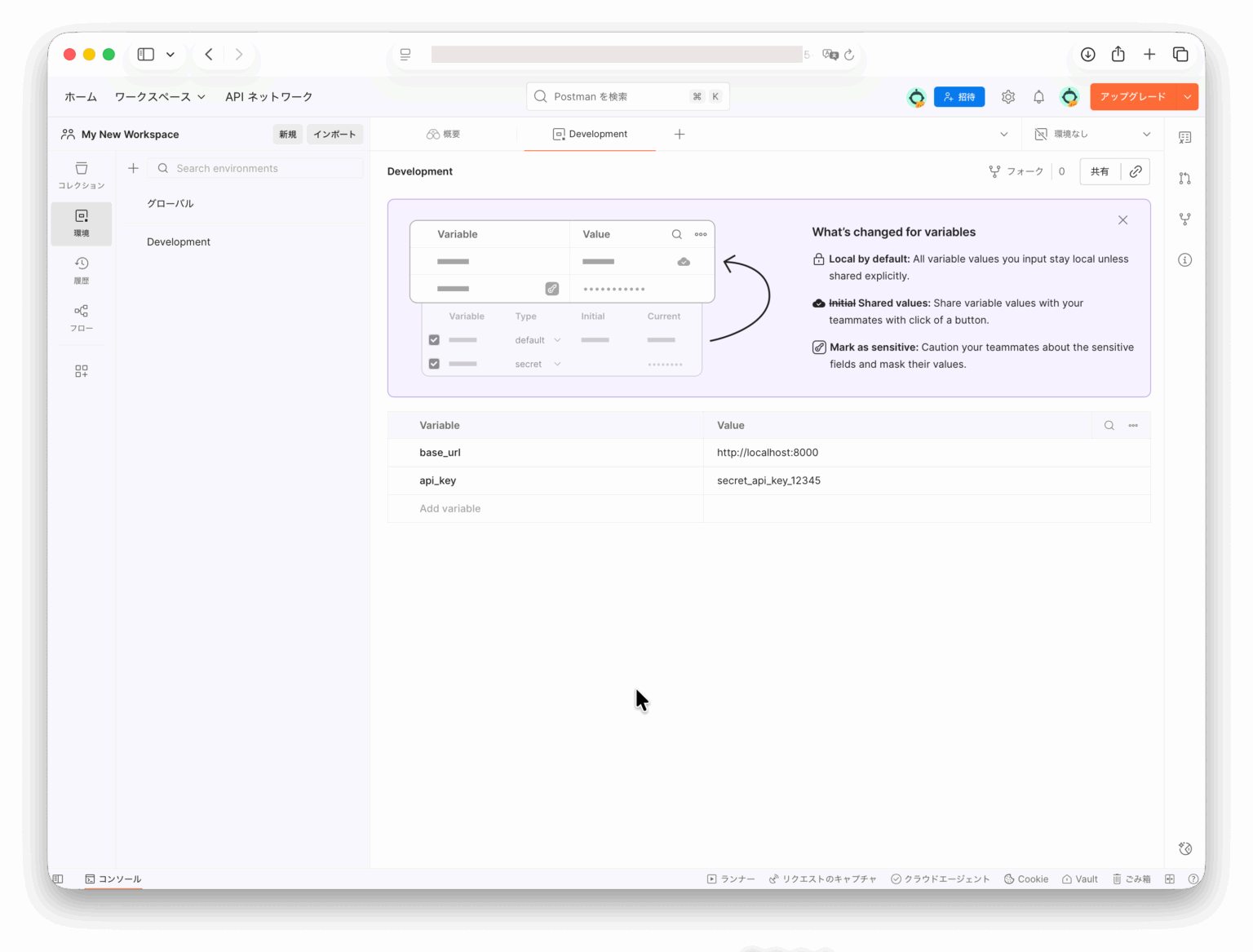The height and width of the screenshot is (952, 1253).
Task: Launch the ランナー from the status bar
Action: click(x=731, y=879)
